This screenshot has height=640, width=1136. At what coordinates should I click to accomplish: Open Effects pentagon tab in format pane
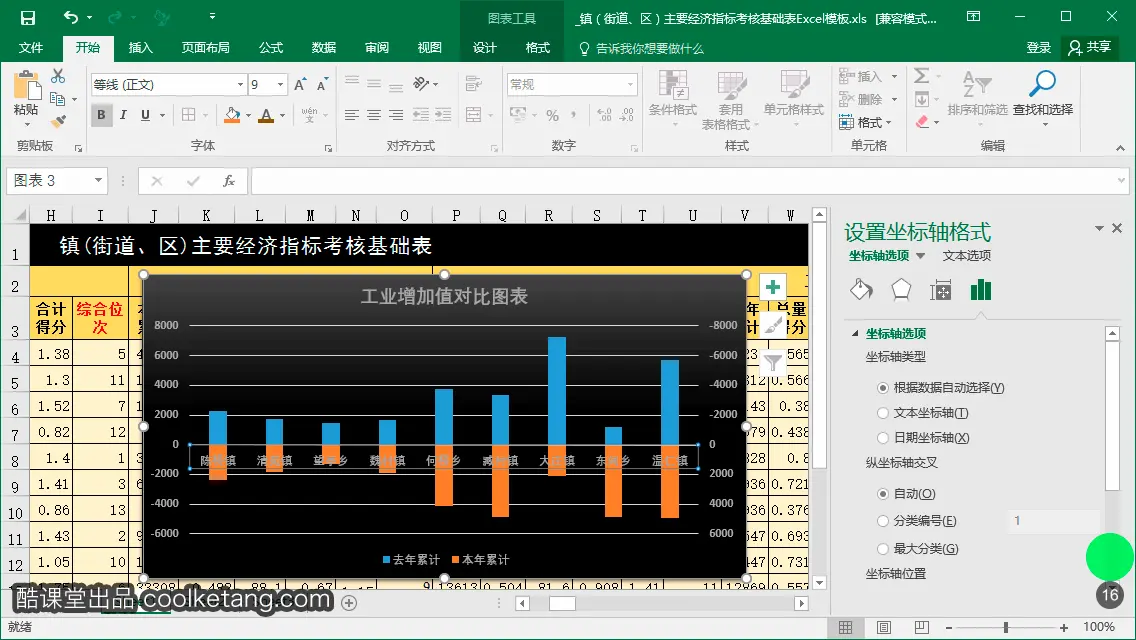(901, 290)
